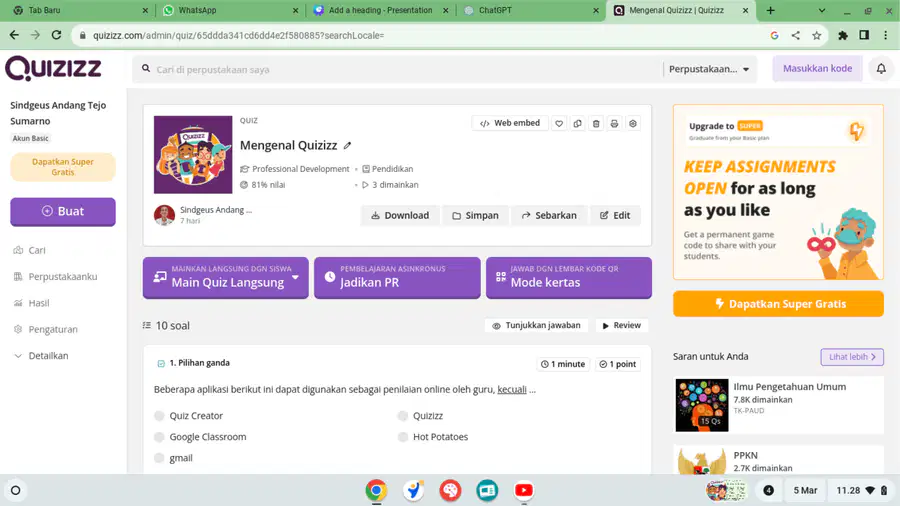Image resolution: width=900 pixels, height=506 pixels.
Task: Click the Jadikan PR button
Action: [397, 278]
